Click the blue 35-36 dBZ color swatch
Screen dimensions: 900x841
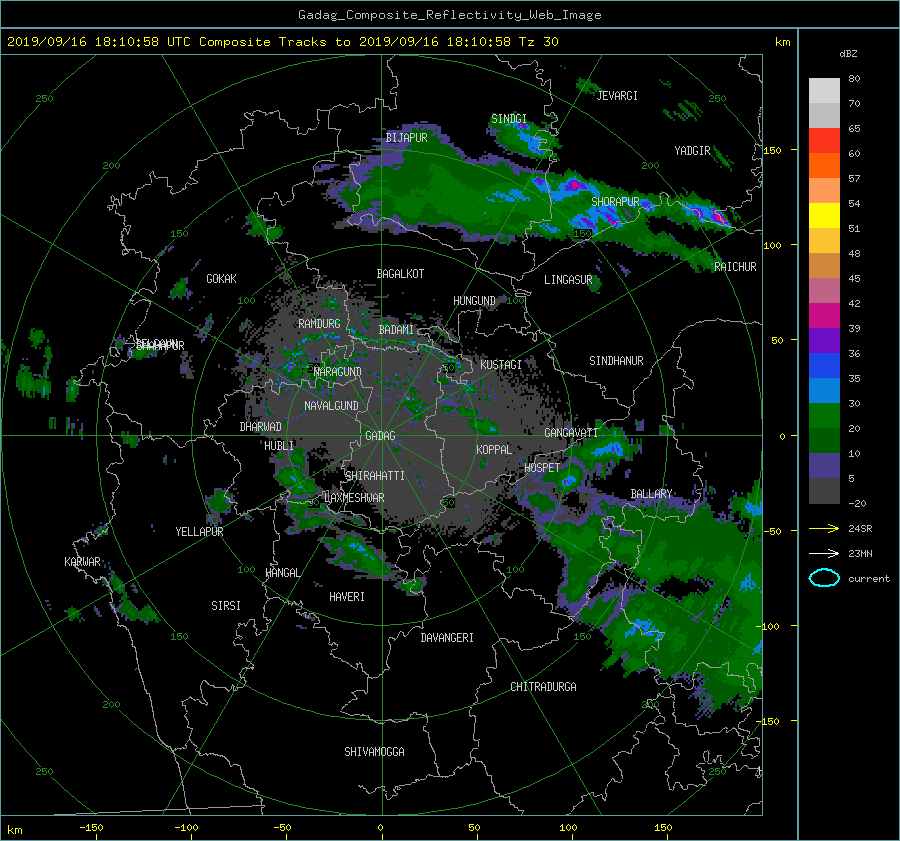click(x=824, y=366)
